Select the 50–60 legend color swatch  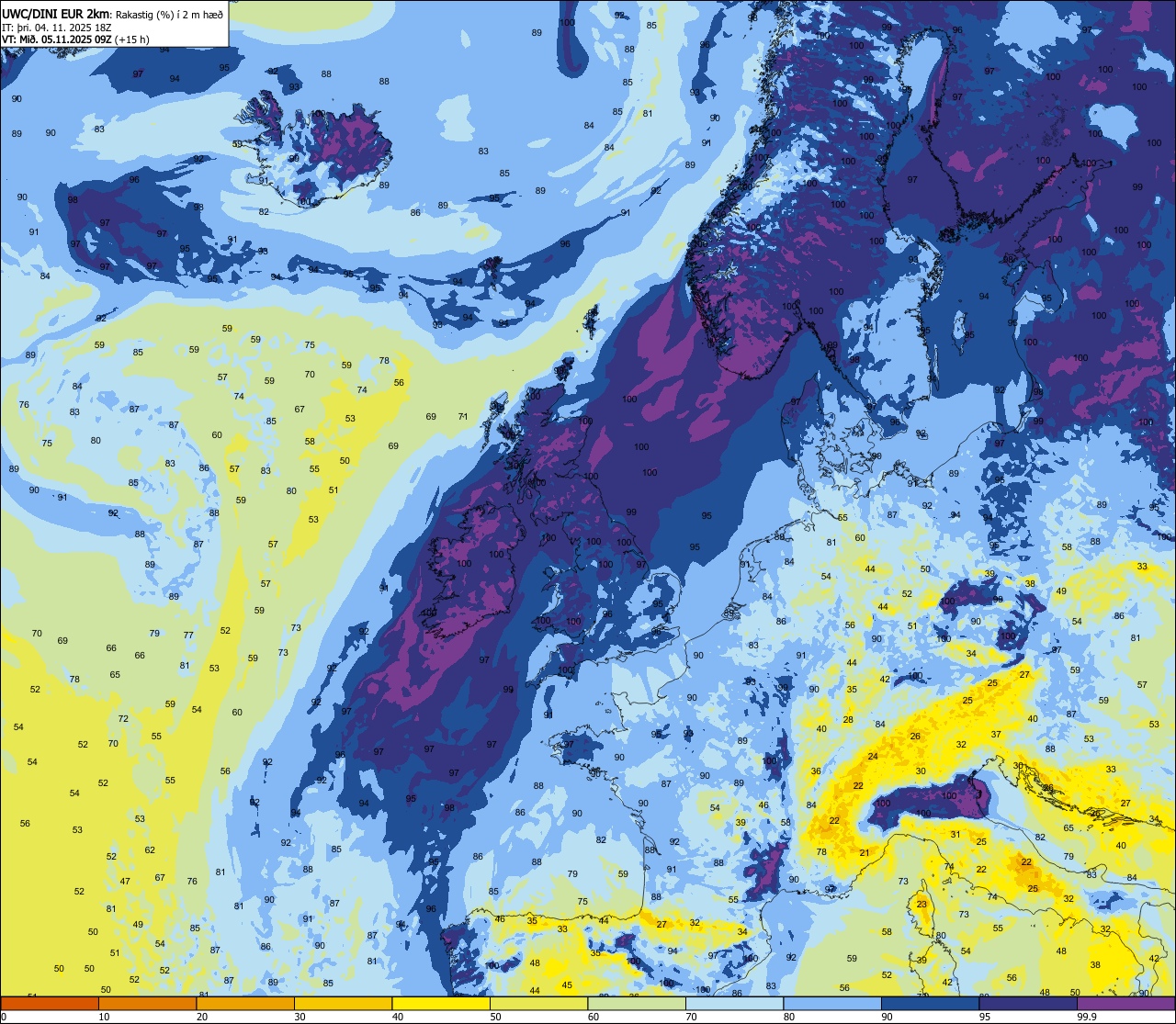538,1004
